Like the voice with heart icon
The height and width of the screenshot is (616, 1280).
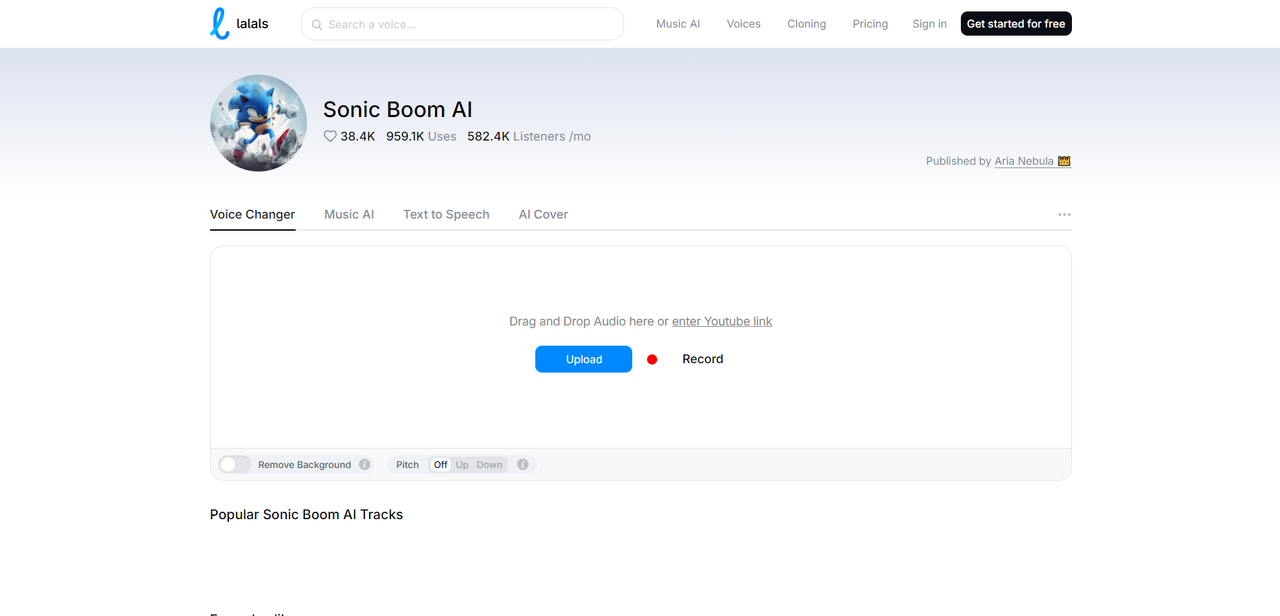[x=330, y=136]
